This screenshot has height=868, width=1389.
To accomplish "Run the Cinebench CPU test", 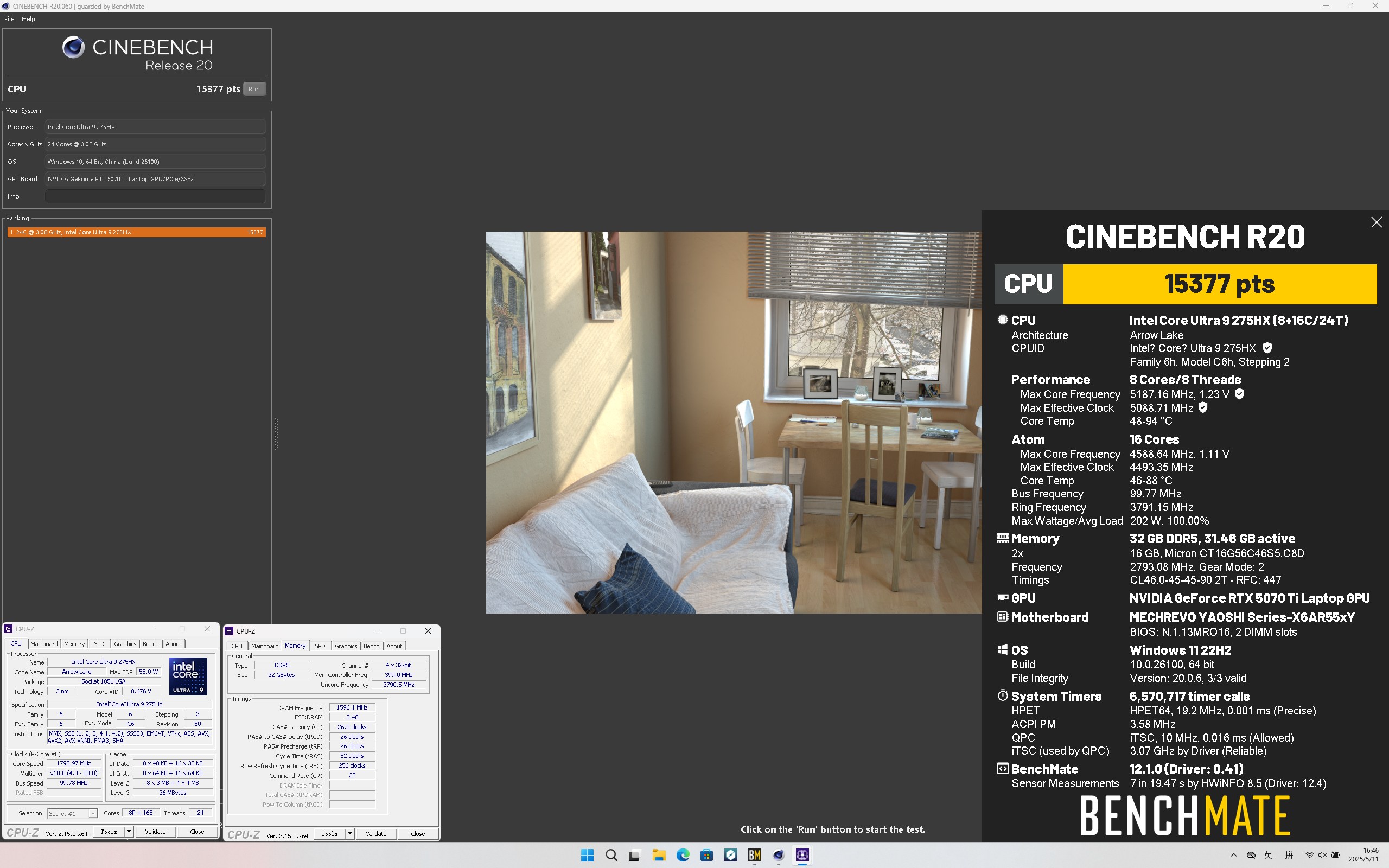I will point(254,89).
